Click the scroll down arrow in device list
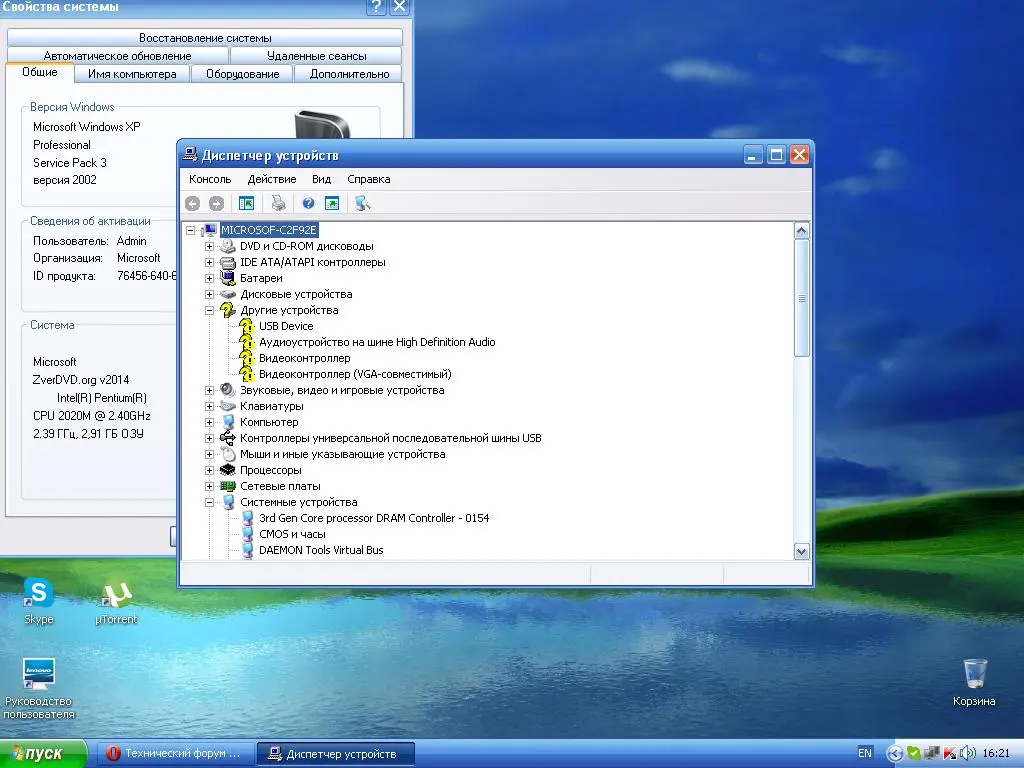Viewport: 1024px width, 768px height. pyautogui.click(x=801, y=551)
